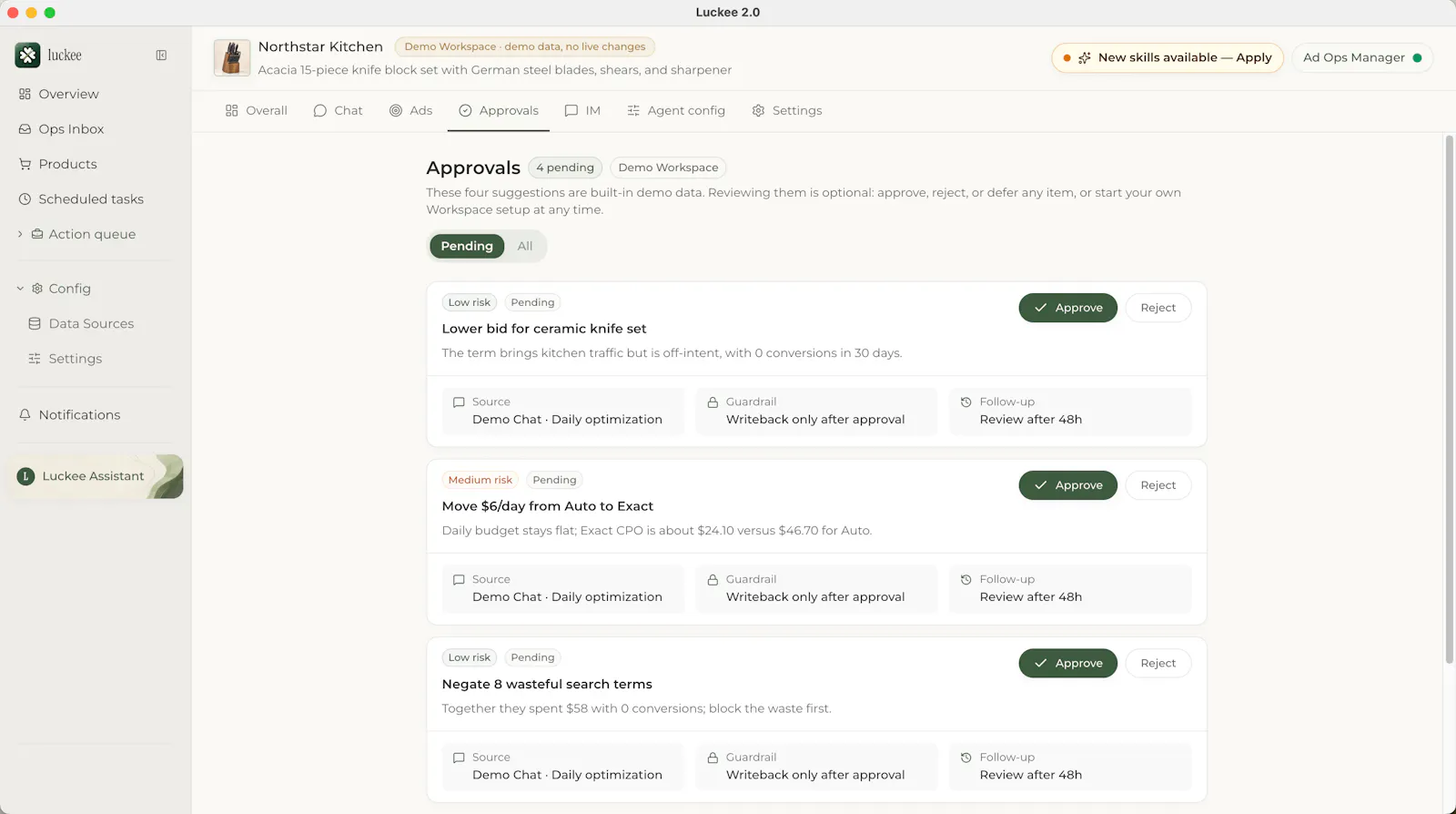Click the title 'Lower bid for ceramic knife set'
The height and width of the screenshot is (814, 1456).
(544, 329)
